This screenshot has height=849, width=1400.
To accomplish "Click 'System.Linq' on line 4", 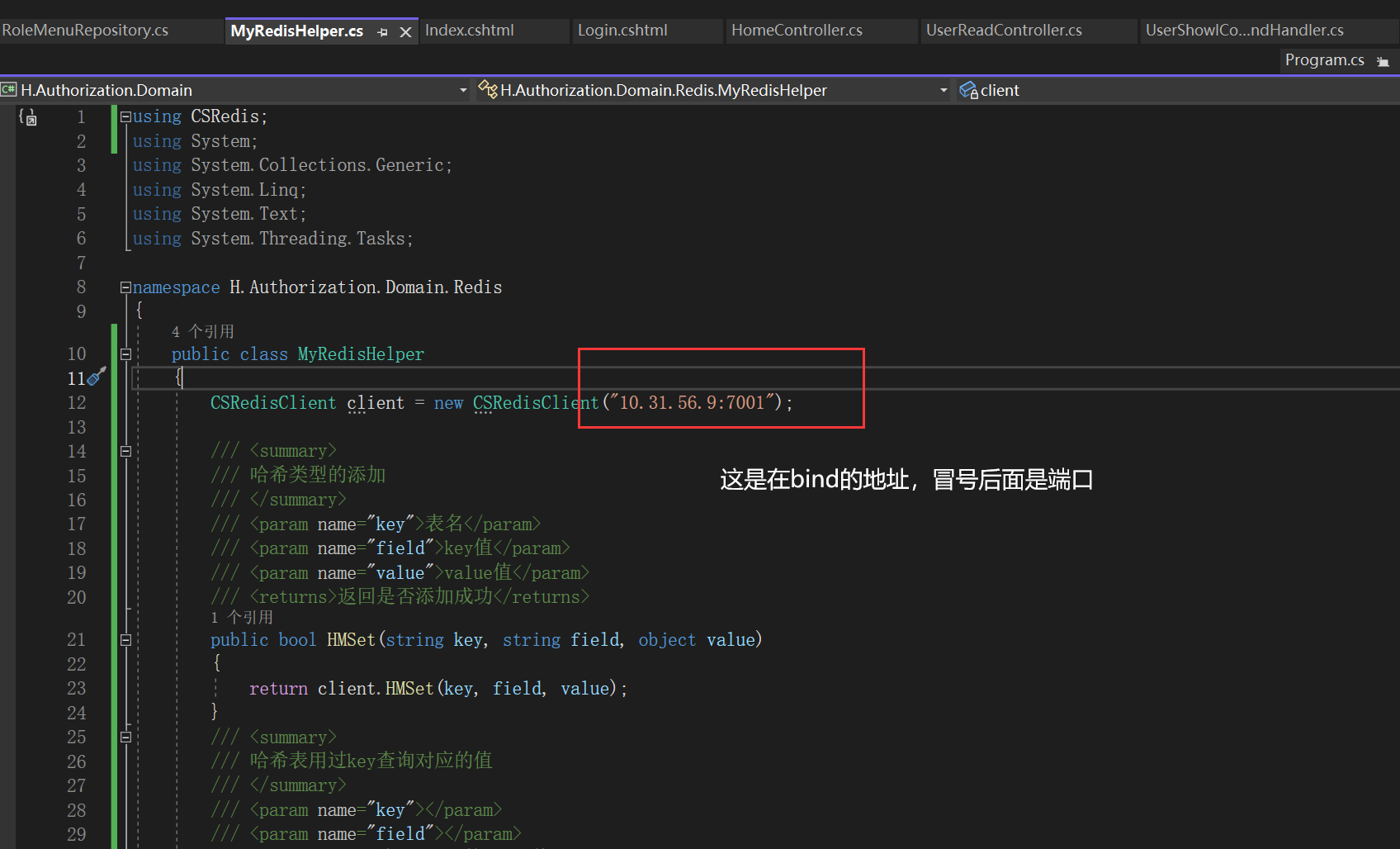I will [x=244, y=190].
